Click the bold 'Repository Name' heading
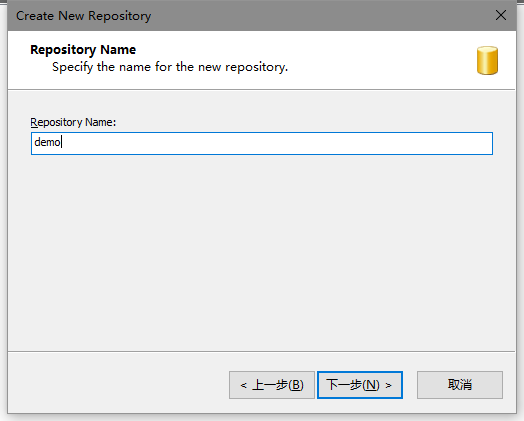This screenshot has width=524, height=421. tap(83, 50)
